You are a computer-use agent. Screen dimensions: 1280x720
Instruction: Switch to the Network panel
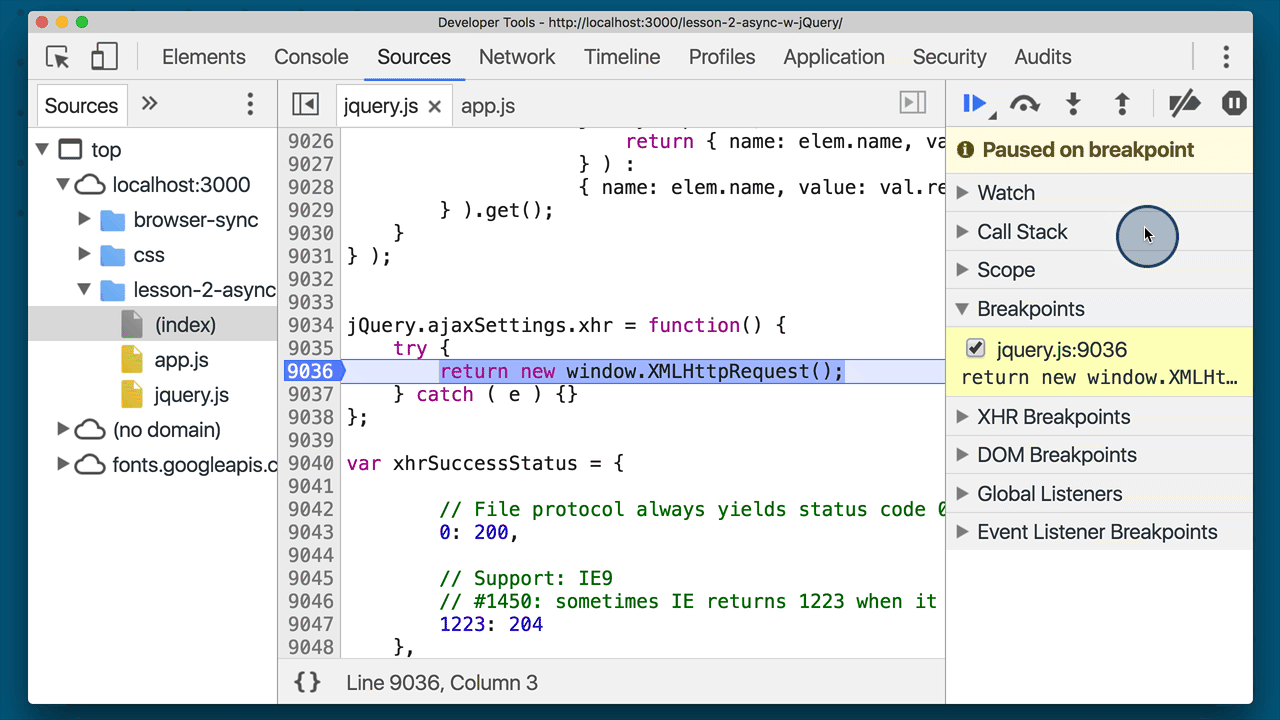click(x=517, y=57)
